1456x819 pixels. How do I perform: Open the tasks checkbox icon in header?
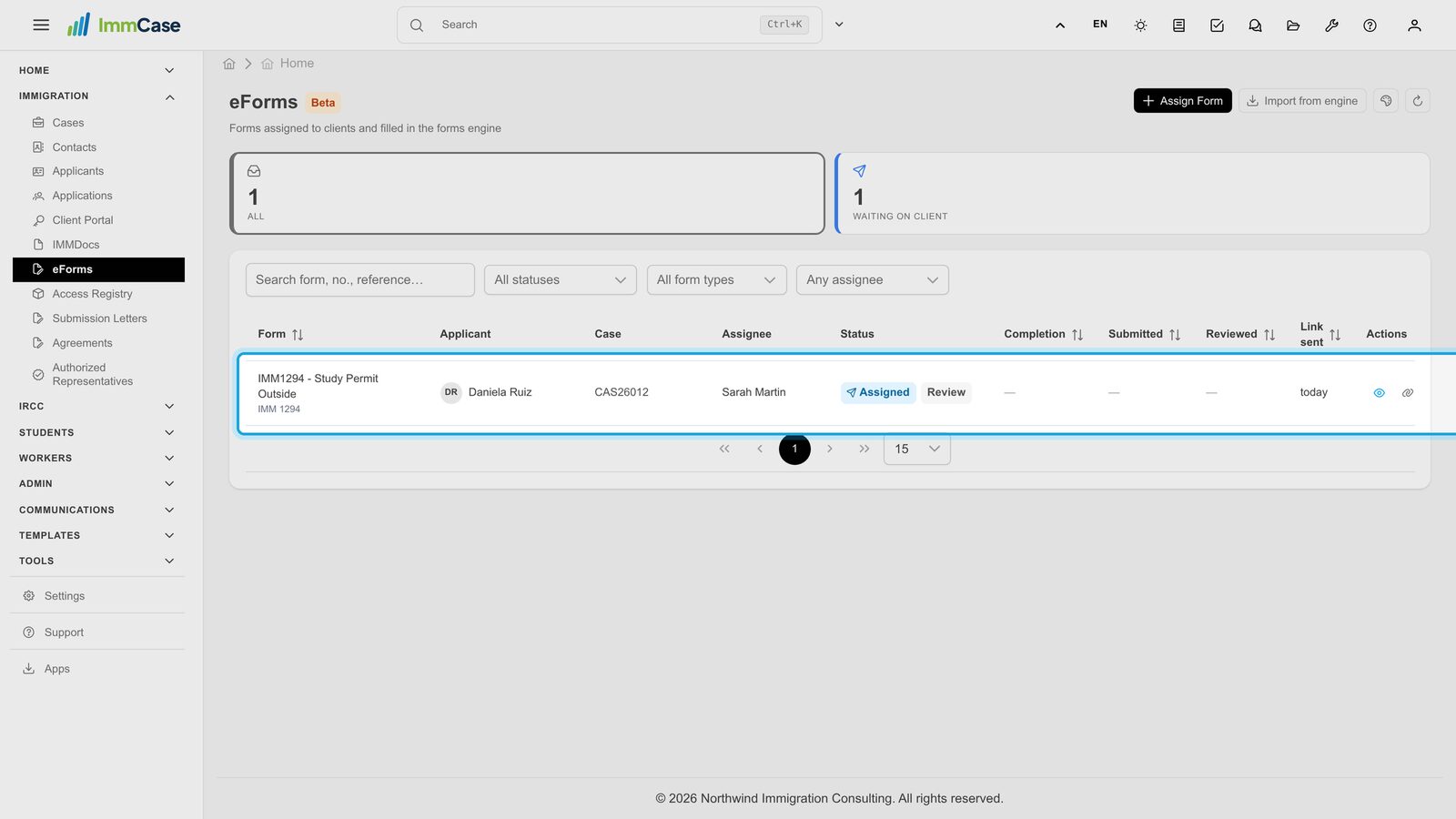[x=1217, y=25]
